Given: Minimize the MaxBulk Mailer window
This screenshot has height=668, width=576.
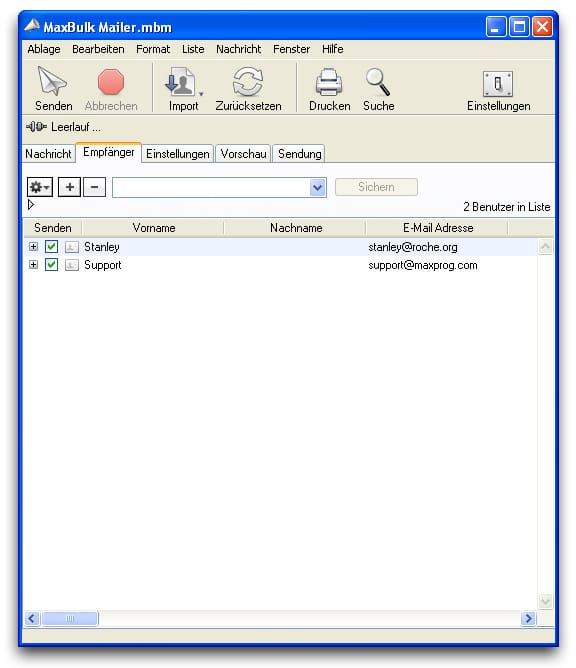Looking at the screenshot, I should pyautogui.click(x=496, y=27).
